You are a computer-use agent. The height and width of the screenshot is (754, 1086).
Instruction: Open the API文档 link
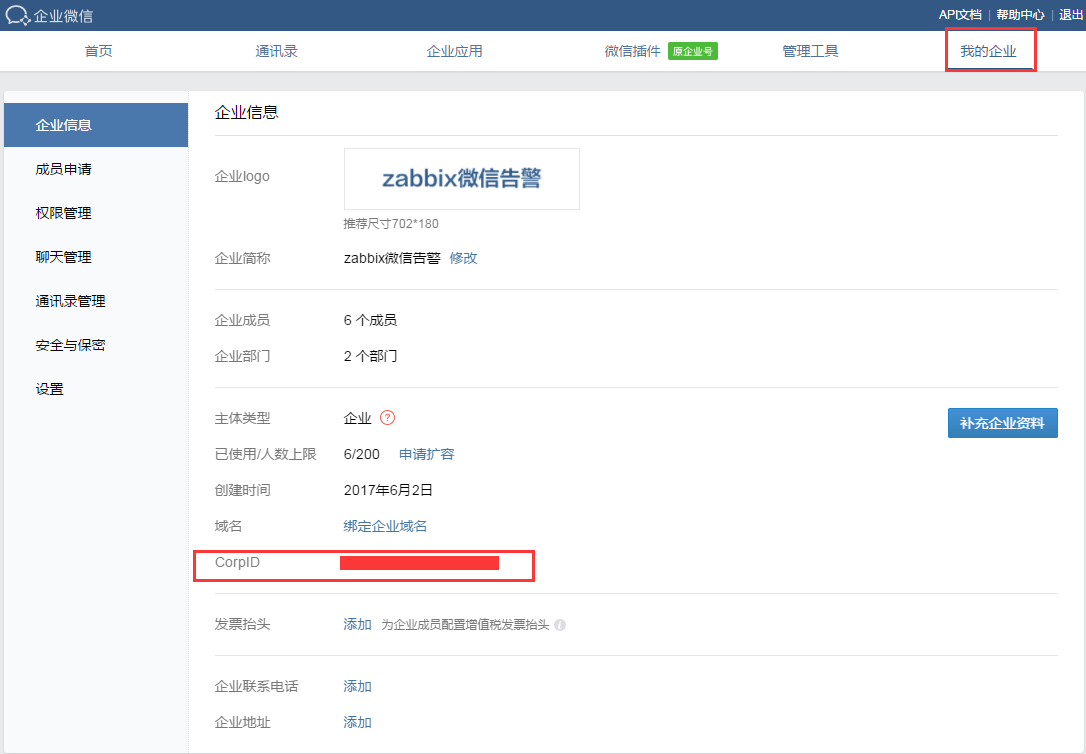(960, 15)
